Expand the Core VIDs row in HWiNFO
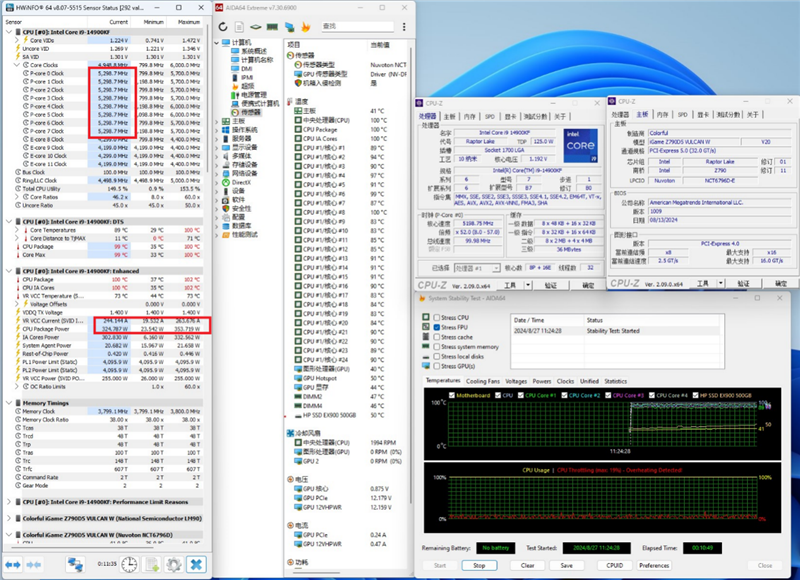 [17, 40]
